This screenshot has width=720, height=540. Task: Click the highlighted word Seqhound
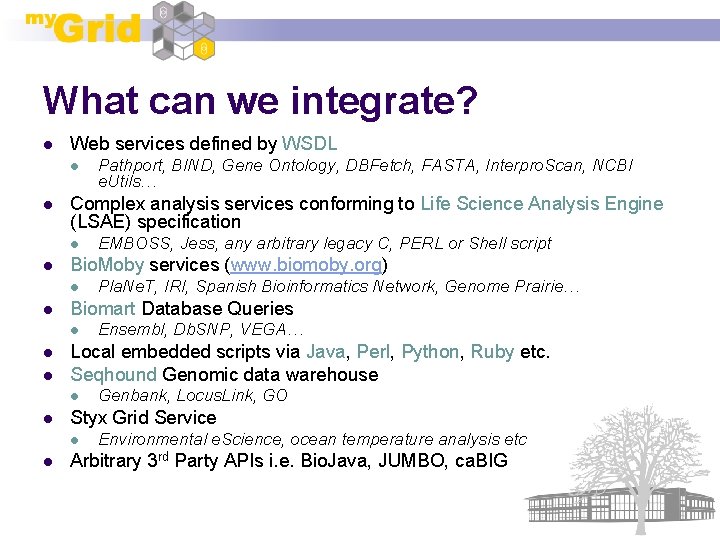click(x=113, y=375)
